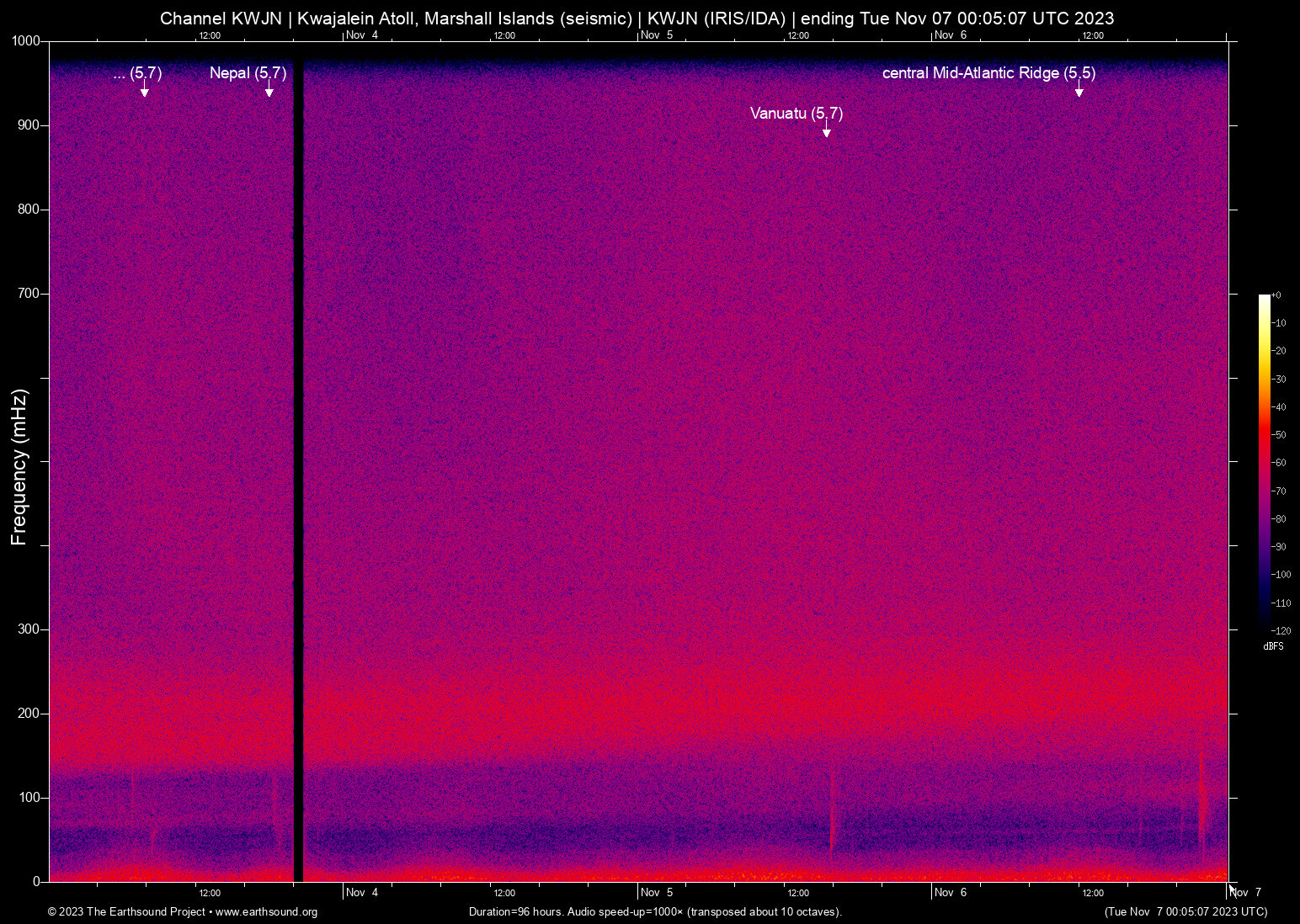1300x924 pixels.
Task: Select the Nov 5 date label
Action: click(658, 893)
